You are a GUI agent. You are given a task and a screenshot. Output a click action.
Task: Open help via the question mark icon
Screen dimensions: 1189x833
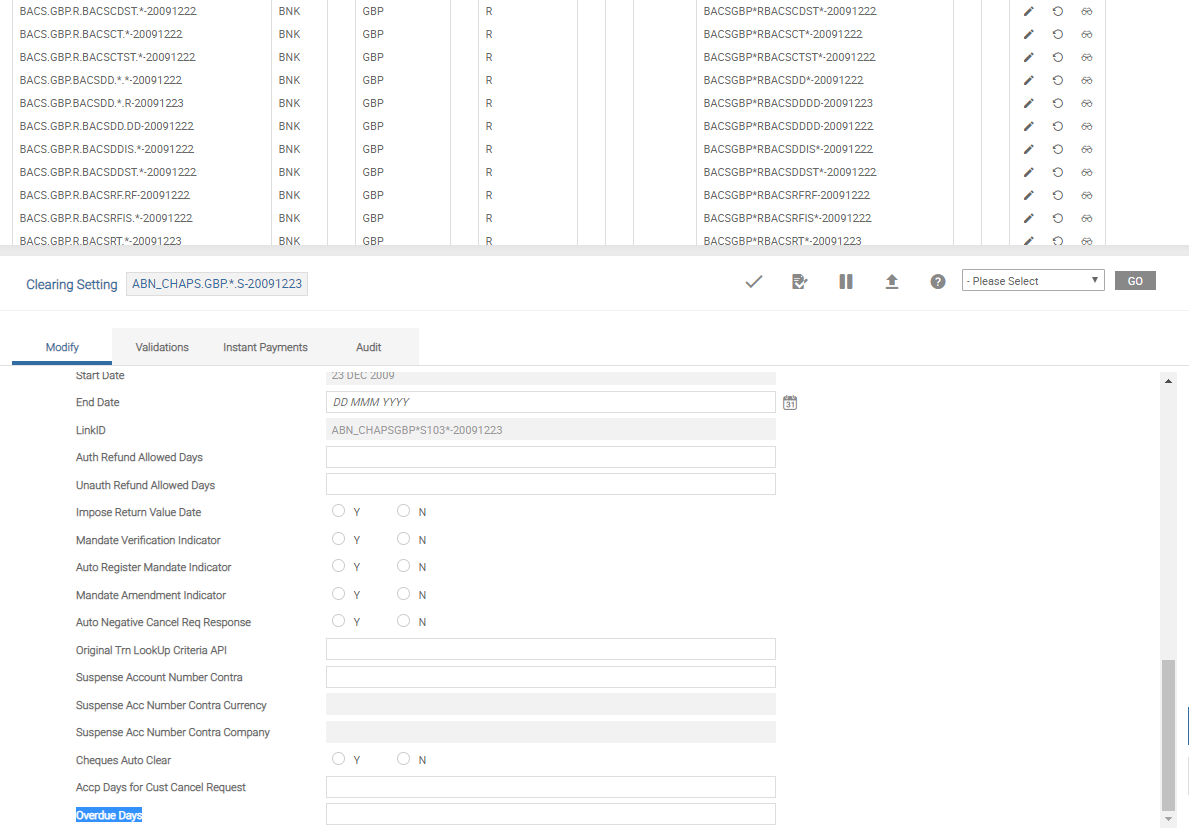[938, 282]
